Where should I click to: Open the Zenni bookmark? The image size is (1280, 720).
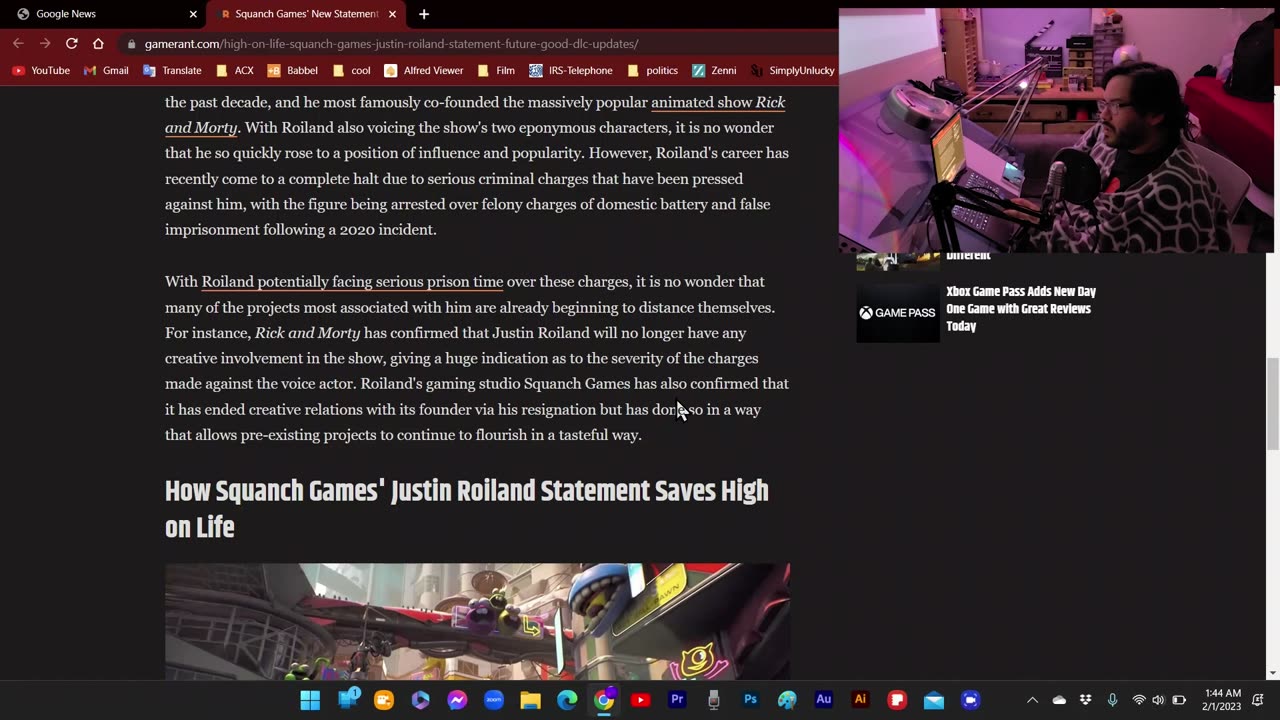pyautogui.click(x=714, y=70)
